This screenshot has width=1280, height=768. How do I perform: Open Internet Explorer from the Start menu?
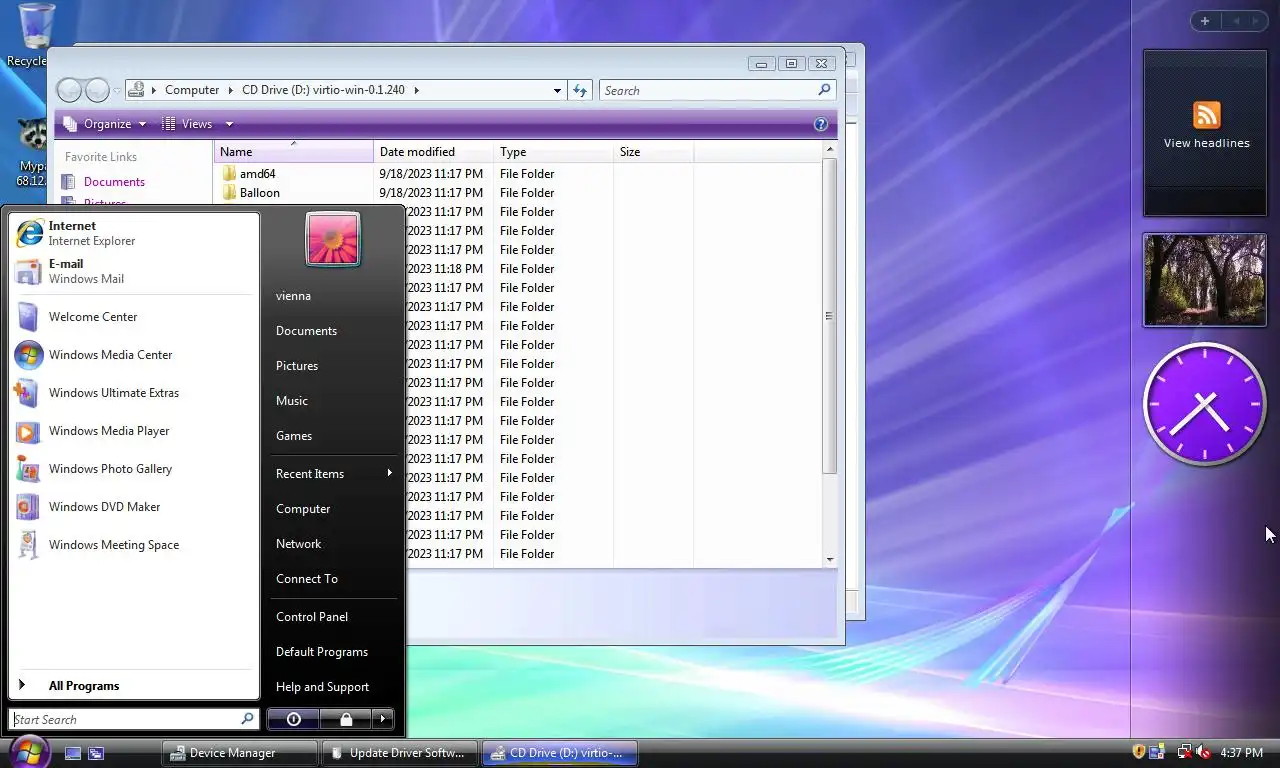(x=133, y=233)
